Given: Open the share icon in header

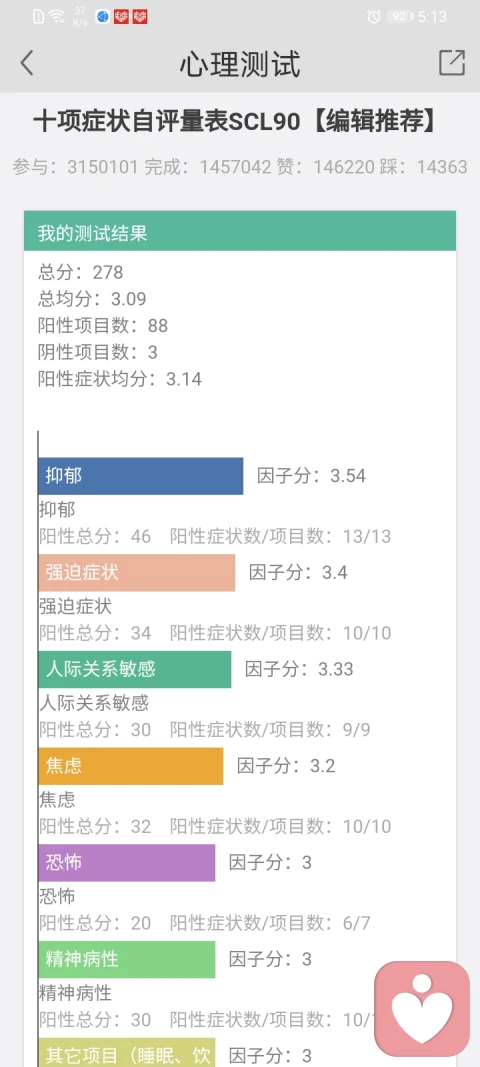Looking at the screenshot, I should (451, 63).
